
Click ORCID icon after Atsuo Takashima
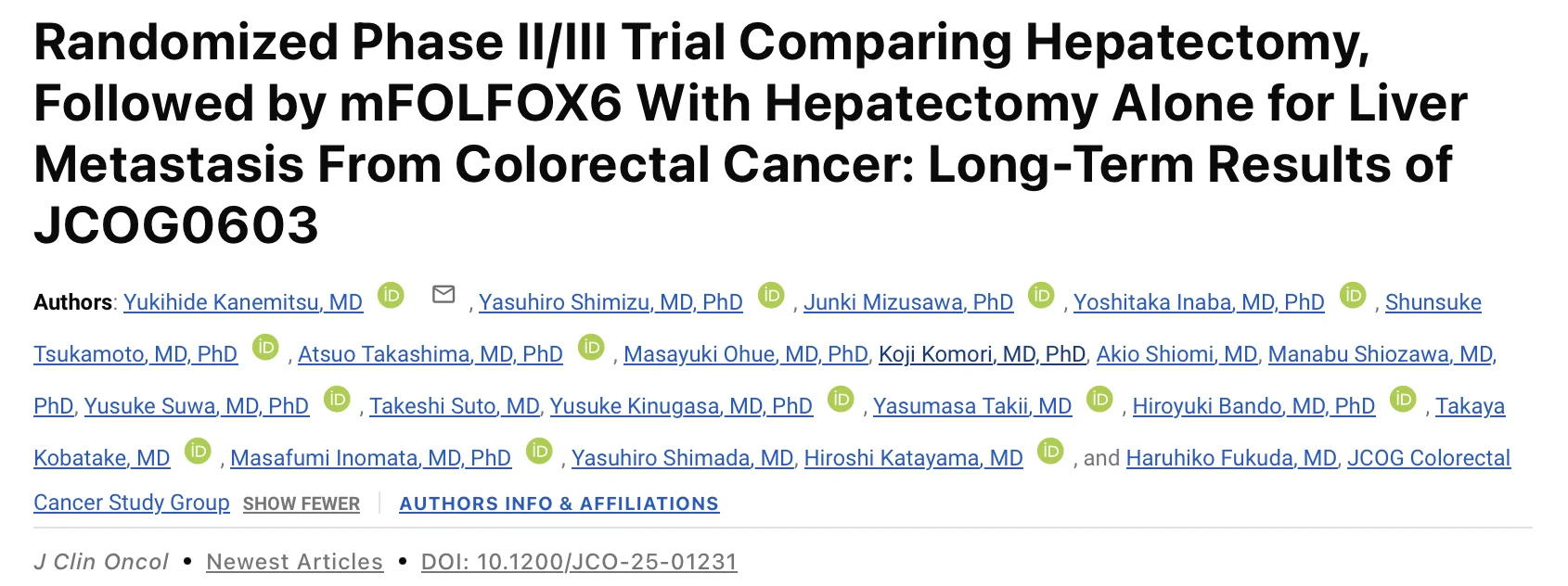591,348
